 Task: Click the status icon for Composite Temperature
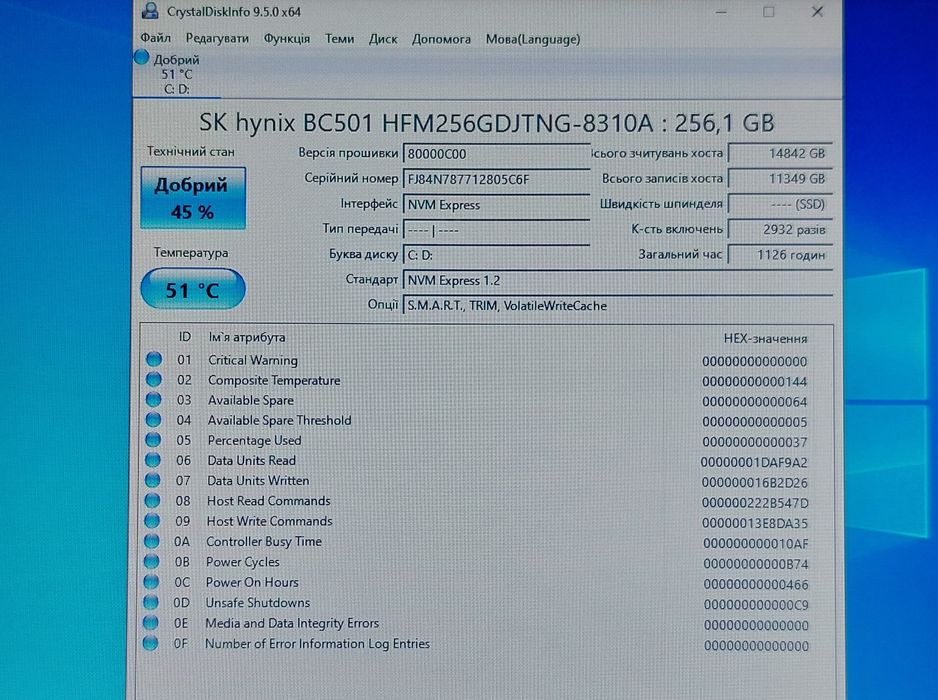click(x=154, y=379)
